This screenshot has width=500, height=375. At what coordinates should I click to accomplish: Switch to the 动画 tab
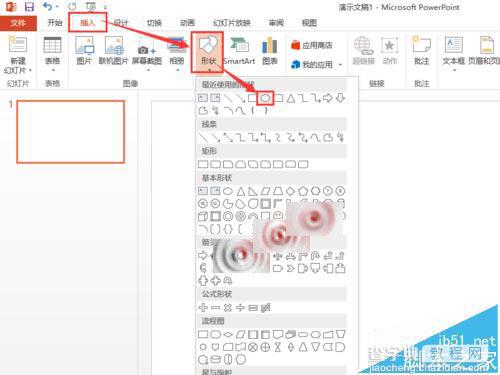click(187, 23)
